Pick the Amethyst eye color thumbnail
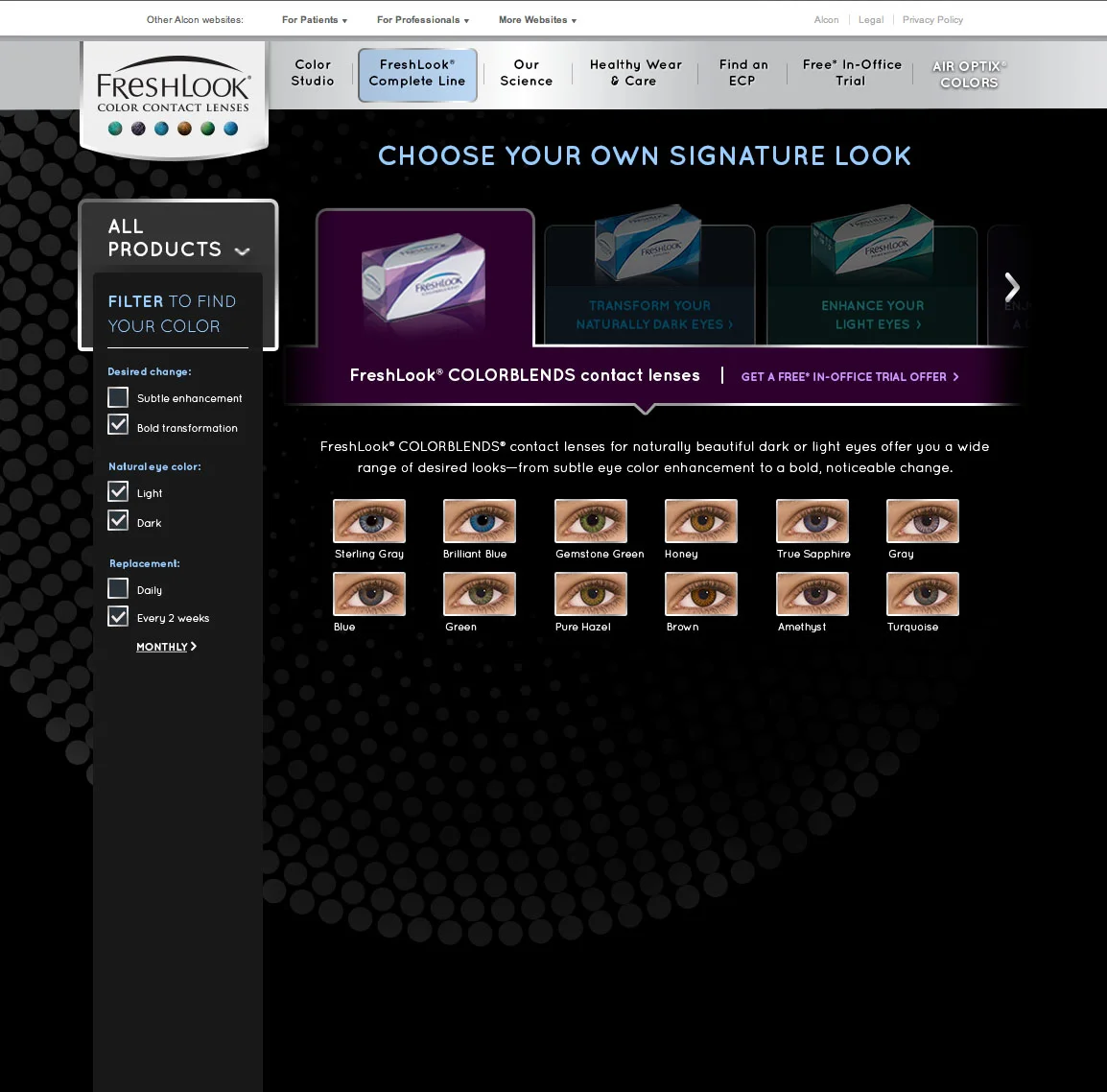 coord(813,594)
